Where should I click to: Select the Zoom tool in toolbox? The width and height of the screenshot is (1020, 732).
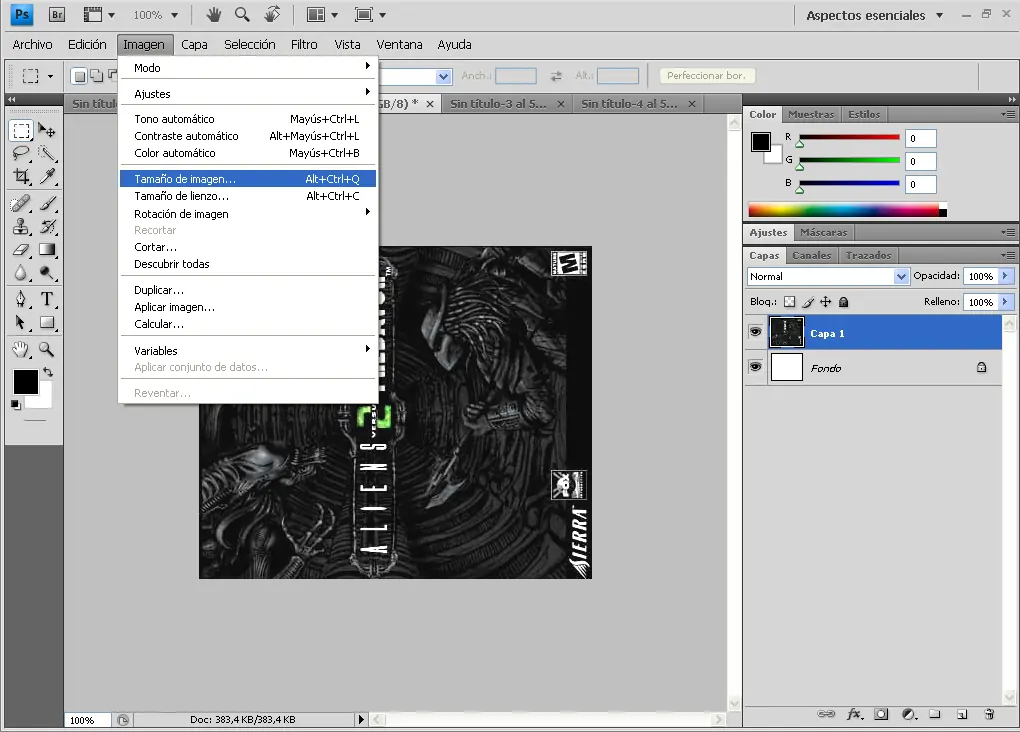(x=47, y=349)
